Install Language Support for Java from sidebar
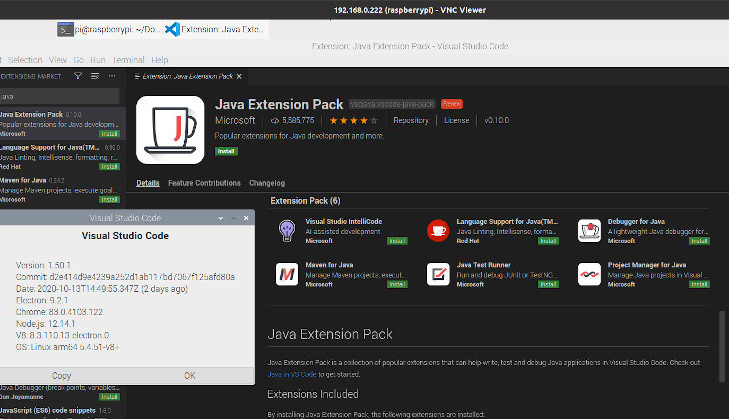This screenshot has height=419, width=729. tap(109, 166)
